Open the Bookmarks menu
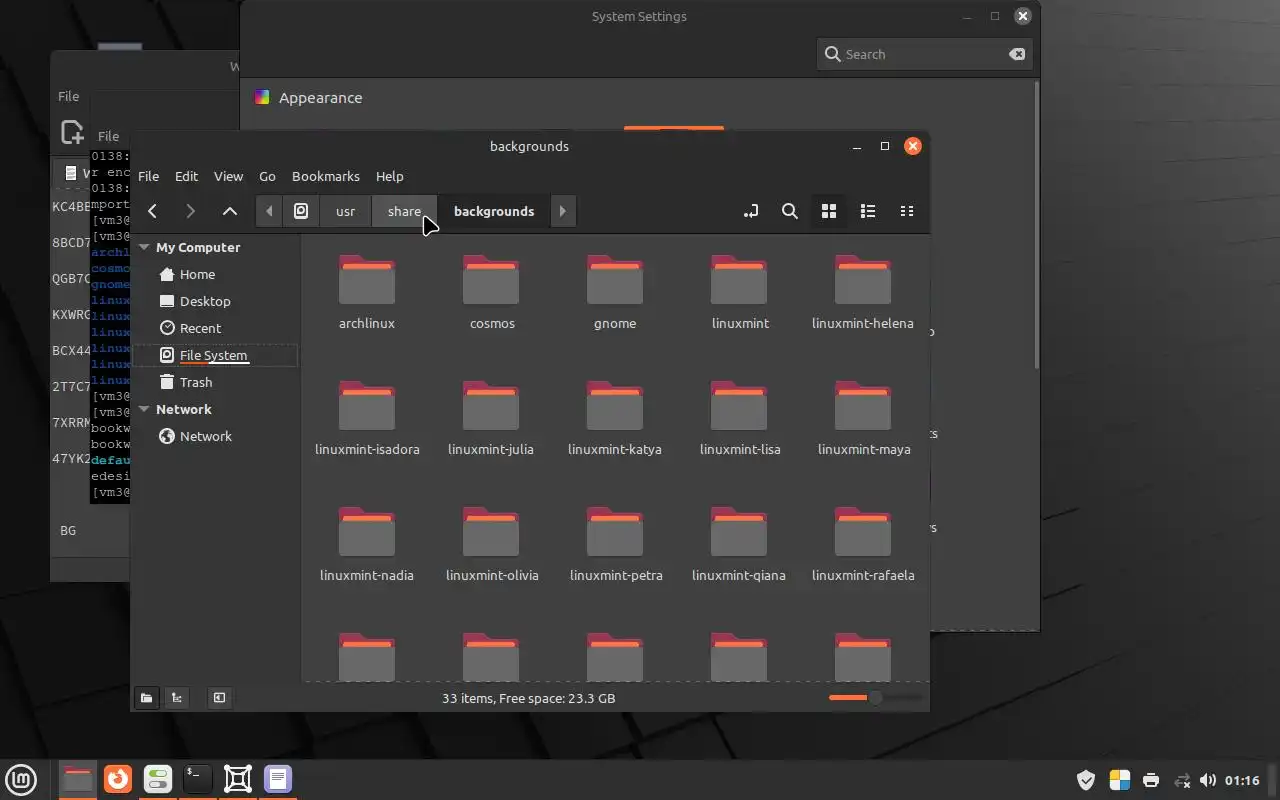Viewport: 1280px width, 800px height. (x=326, y=176)
